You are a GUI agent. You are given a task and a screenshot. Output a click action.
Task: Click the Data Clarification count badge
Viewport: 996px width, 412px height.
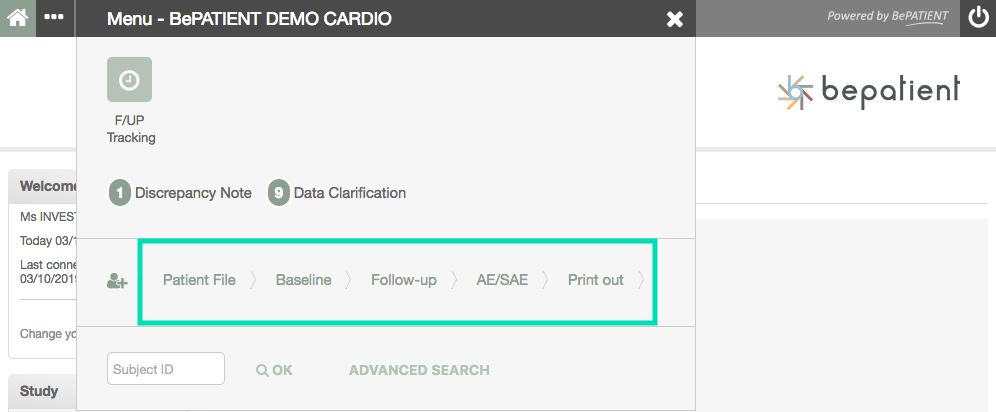point(279,193)
